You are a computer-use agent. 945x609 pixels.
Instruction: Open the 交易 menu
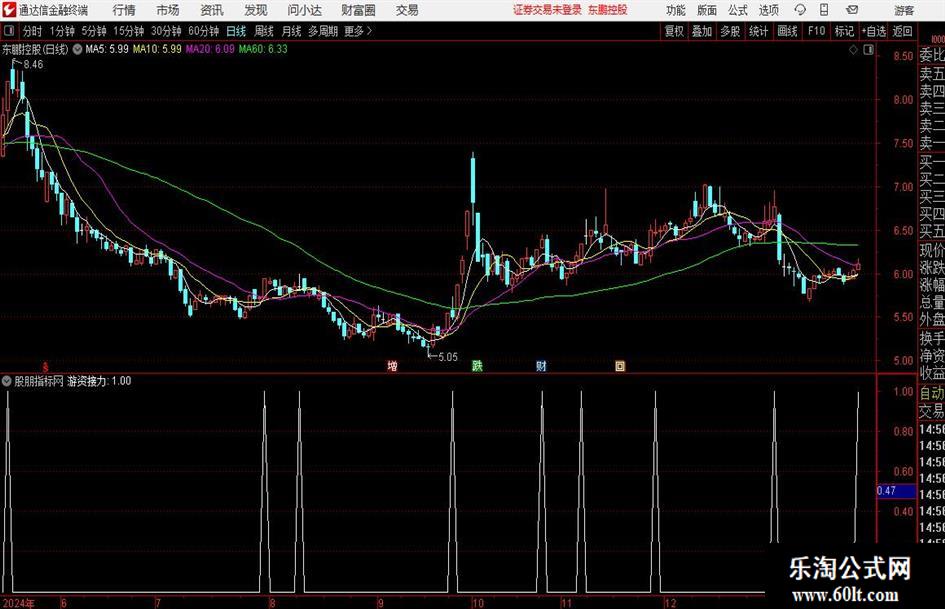(x=407, y=10)
